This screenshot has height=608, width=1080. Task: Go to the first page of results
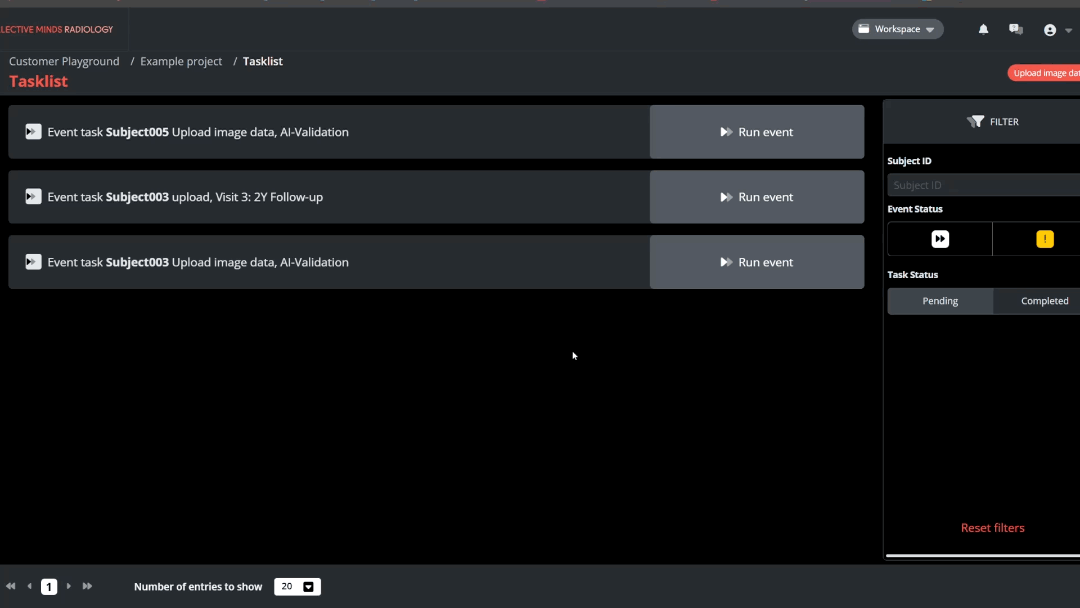click(11, 587)
